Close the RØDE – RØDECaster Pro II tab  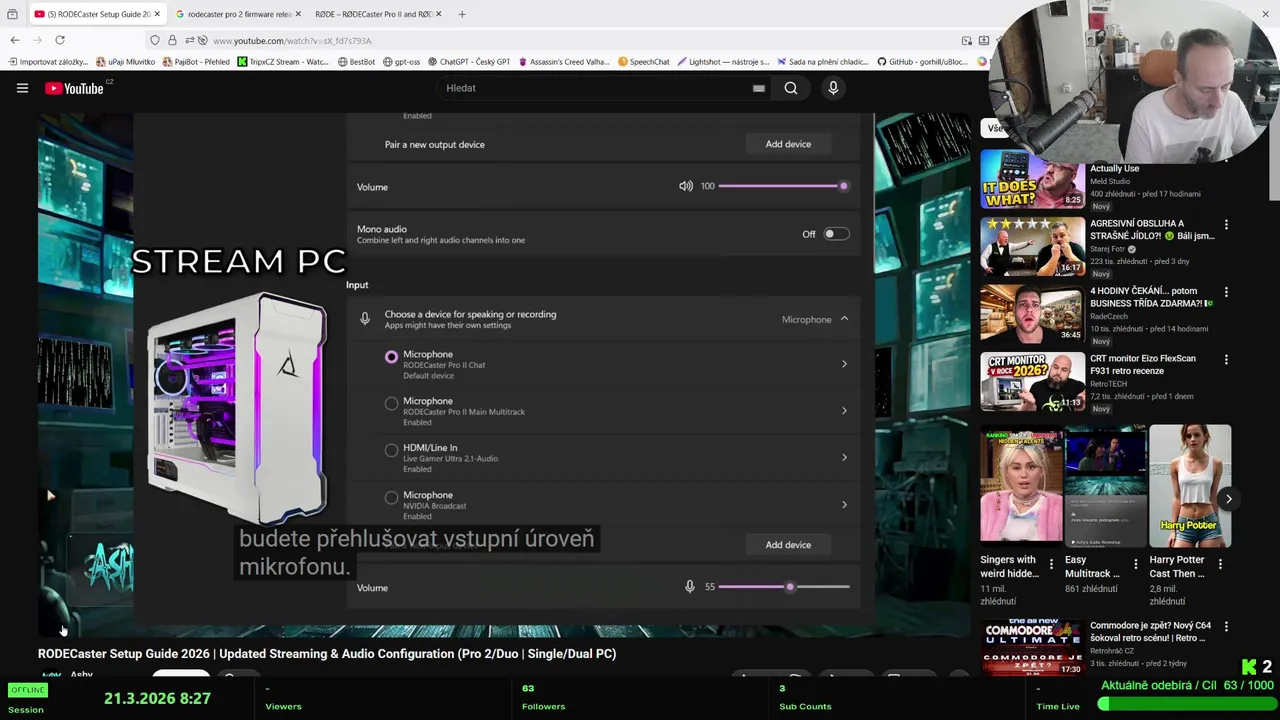click(439, 14)
